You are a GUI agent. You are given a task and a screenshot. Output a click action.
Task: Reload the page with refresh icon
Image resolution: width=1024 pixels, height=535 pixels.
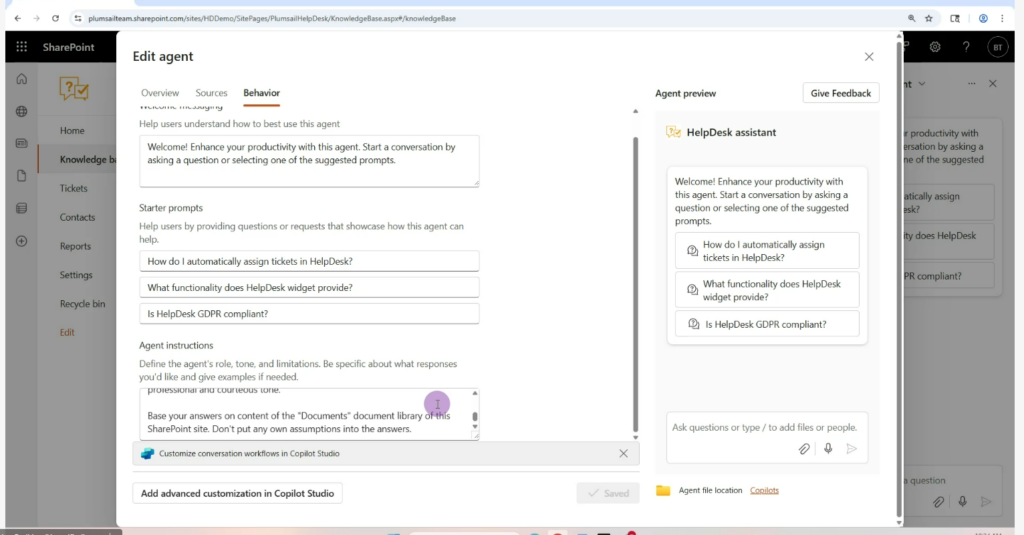coord(56,18)
